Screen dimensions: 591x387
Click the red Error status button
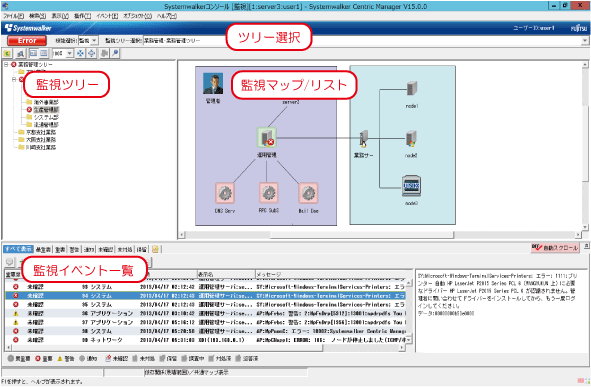pos(27,40)
